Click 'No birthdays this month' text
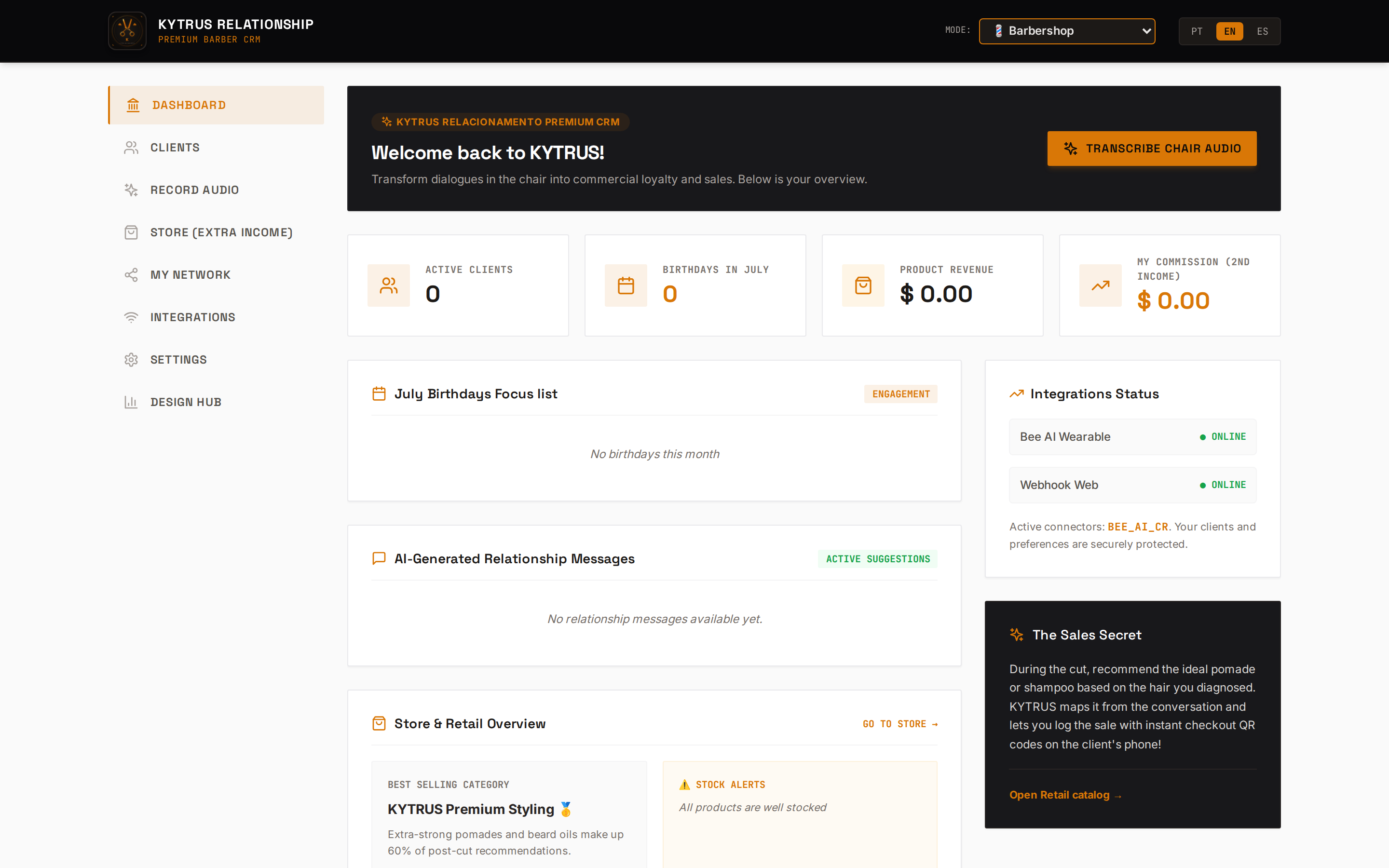This screenshot has width=1389, height=868. point(654,454)
